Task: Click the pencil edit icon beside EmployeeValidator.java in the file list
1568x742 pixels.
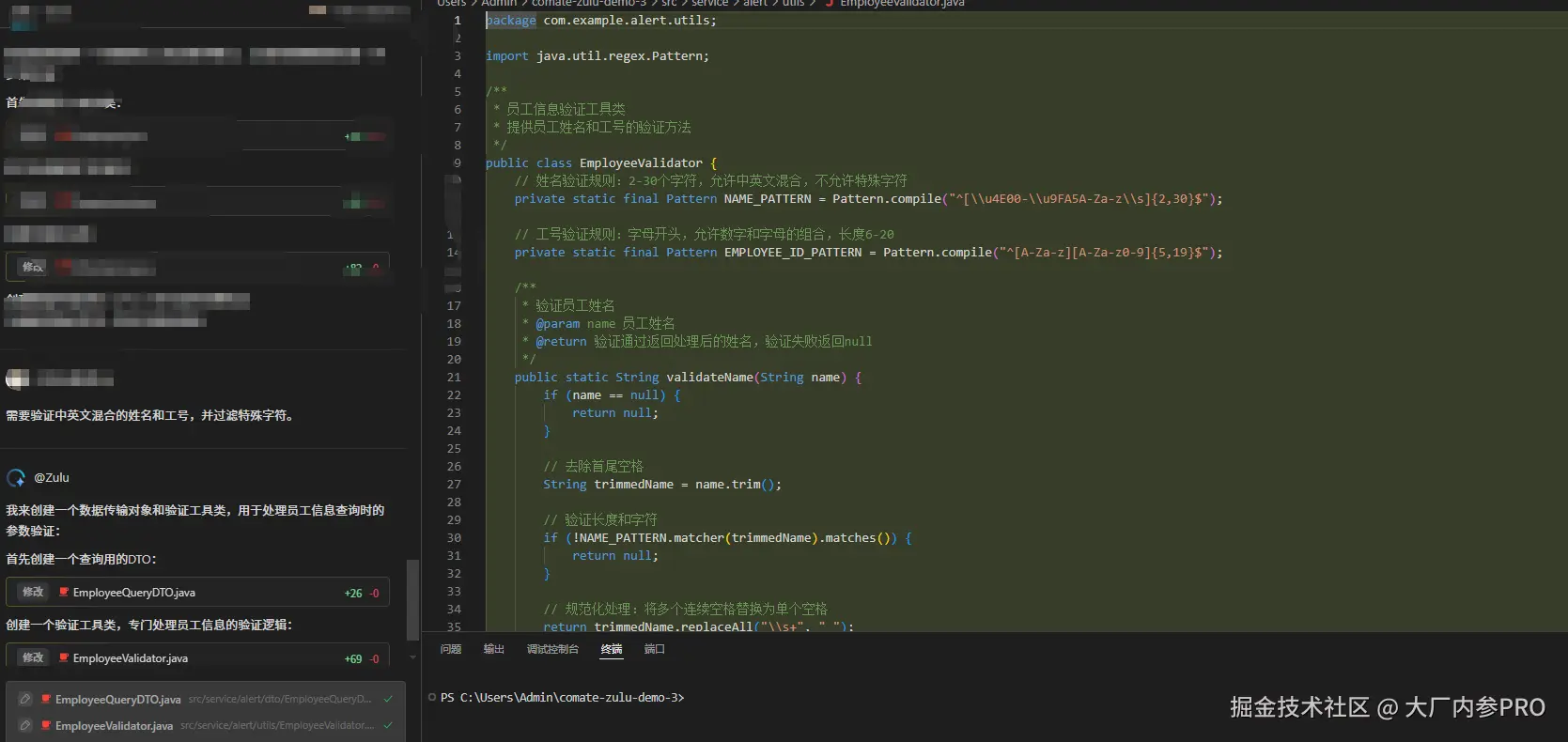Action: (x=25, y=726)
